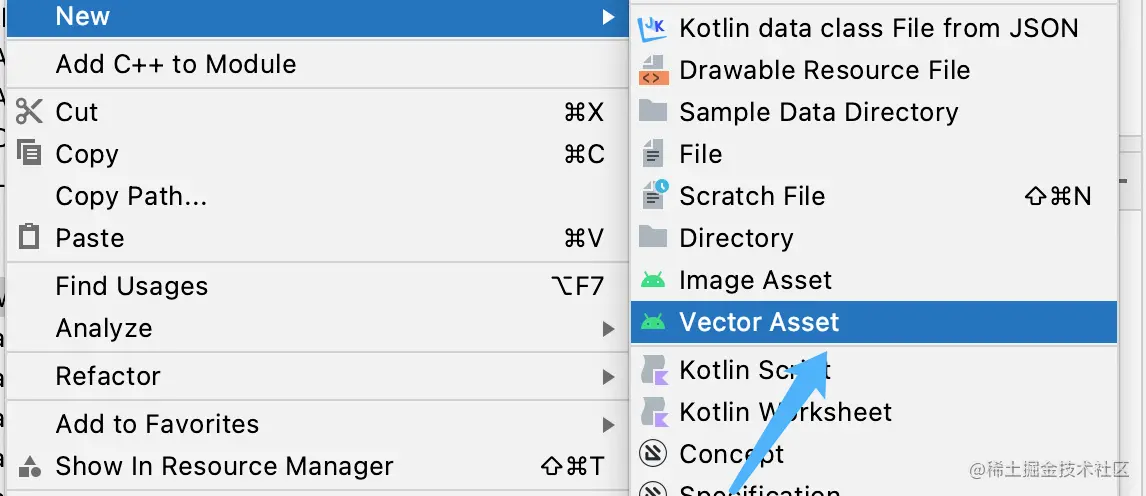Open the Add to Favorites submenu arrow
Image resolution: width=1146 pixels, height=496 pixels.
pyautogui.click(x=608, y=424)
